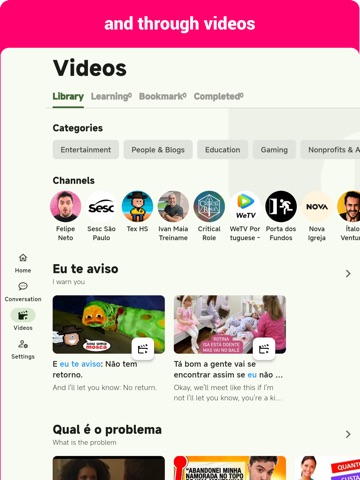360x480 pixels.
Task: Tap clip icon on 'Tá bom a gente' video
Action: pos(264,349)
